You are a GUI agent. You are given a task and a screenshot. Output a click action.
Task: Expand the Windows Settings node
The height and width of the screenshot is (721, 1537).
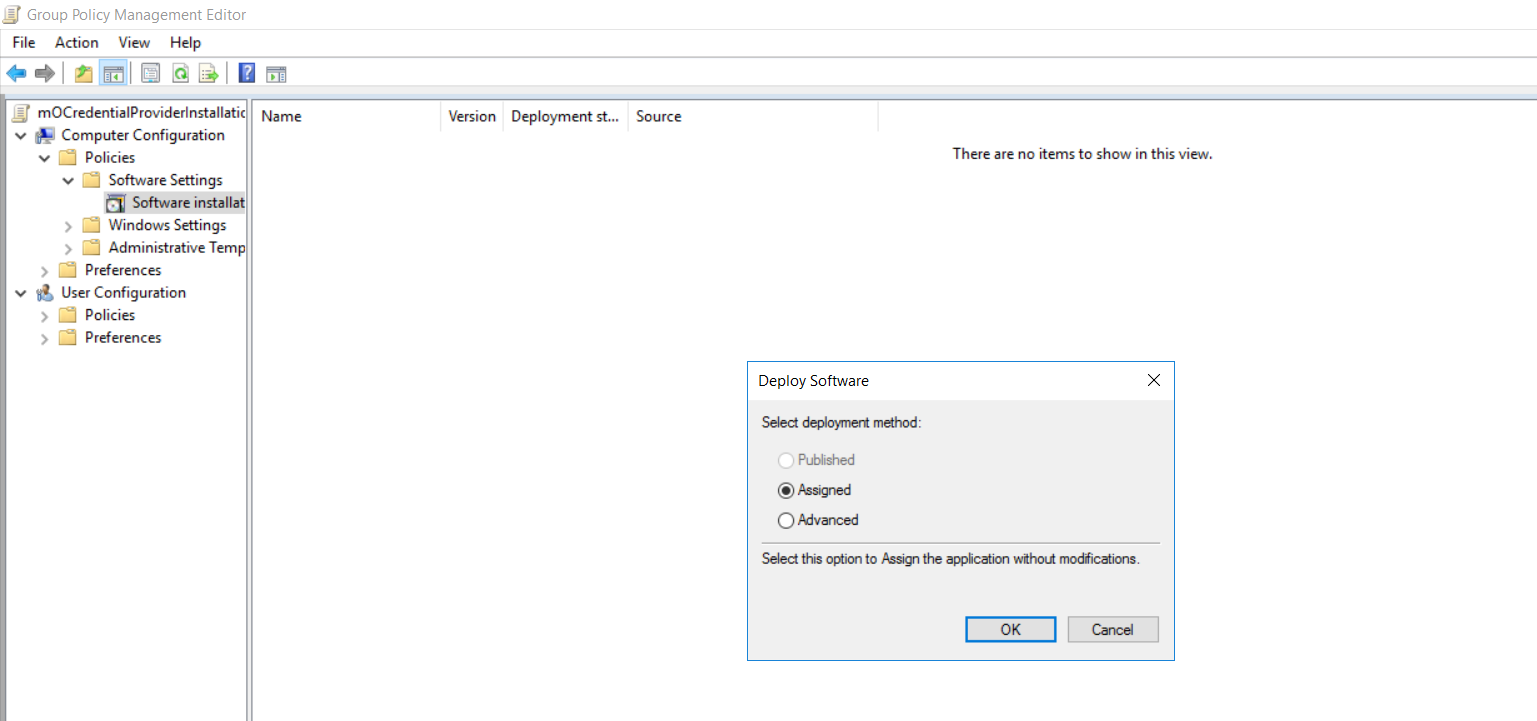(68, 226)
